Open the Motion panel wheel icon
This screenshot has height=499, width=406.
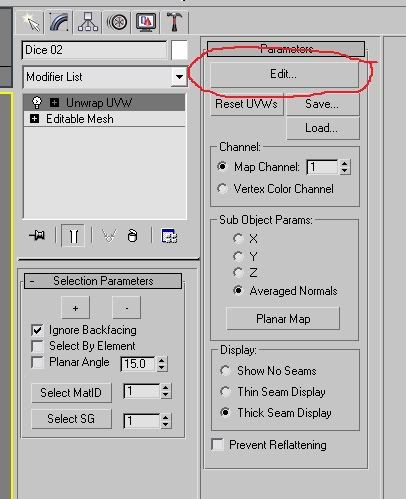click(117, 22)
